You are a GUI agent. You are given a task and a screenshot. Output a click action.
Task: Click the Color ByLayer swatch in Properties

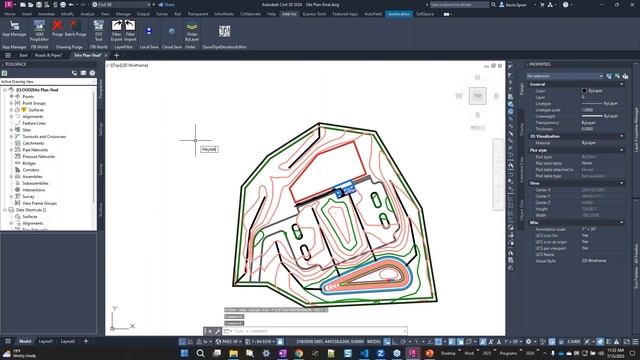584,91
